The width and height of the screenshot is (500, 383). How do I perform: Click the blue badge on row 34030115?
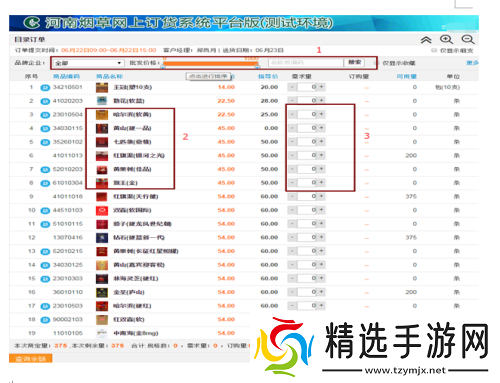[45, 129]
